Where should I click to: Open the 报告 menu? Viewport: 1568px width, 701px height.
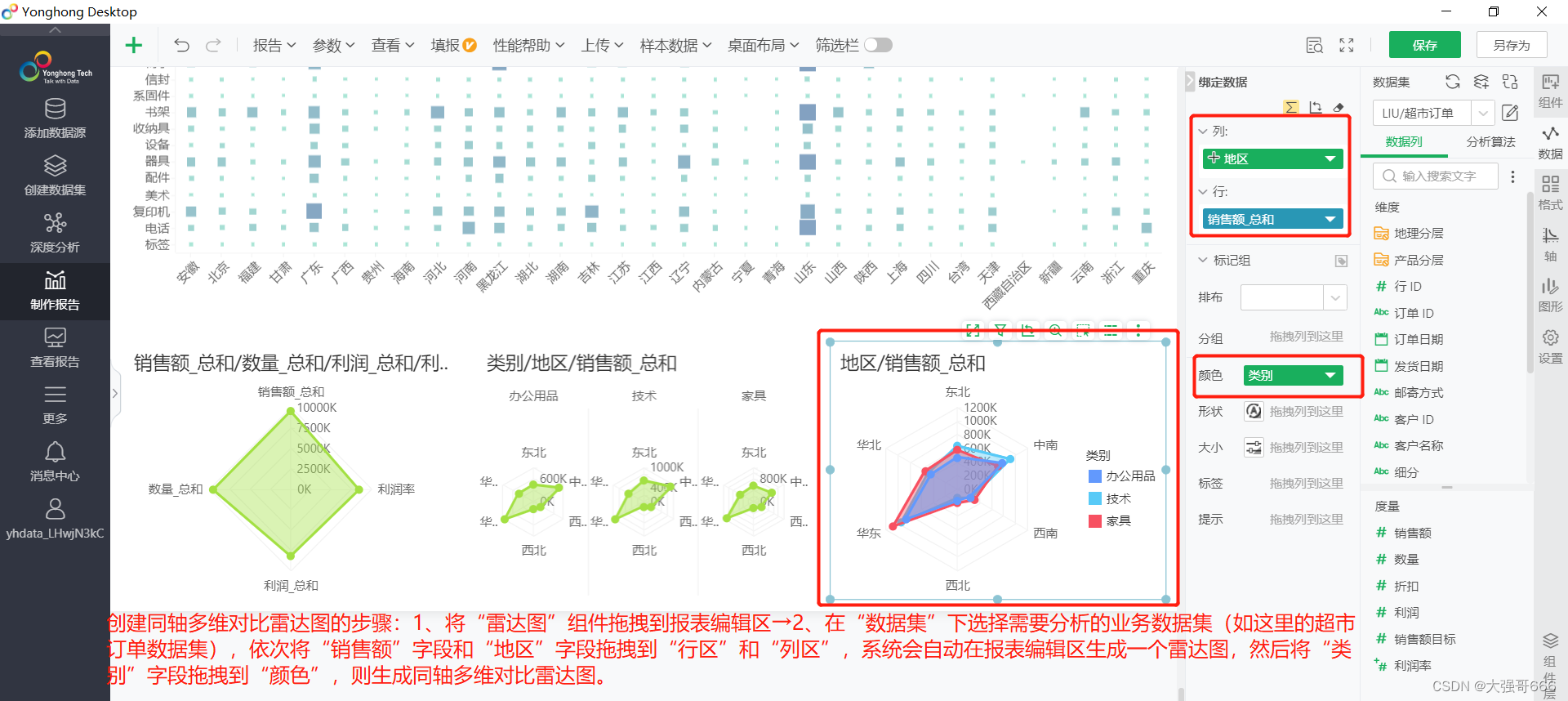(x=274, y=46)
